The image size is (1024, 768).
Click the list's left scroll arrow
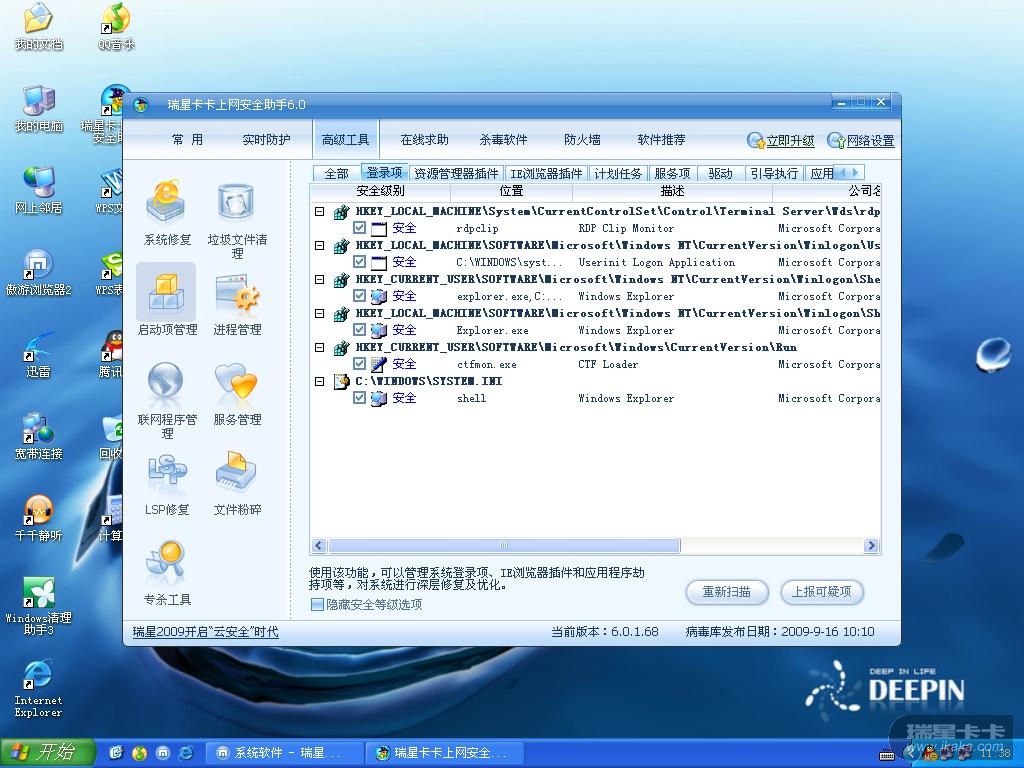tap(319, 545)
